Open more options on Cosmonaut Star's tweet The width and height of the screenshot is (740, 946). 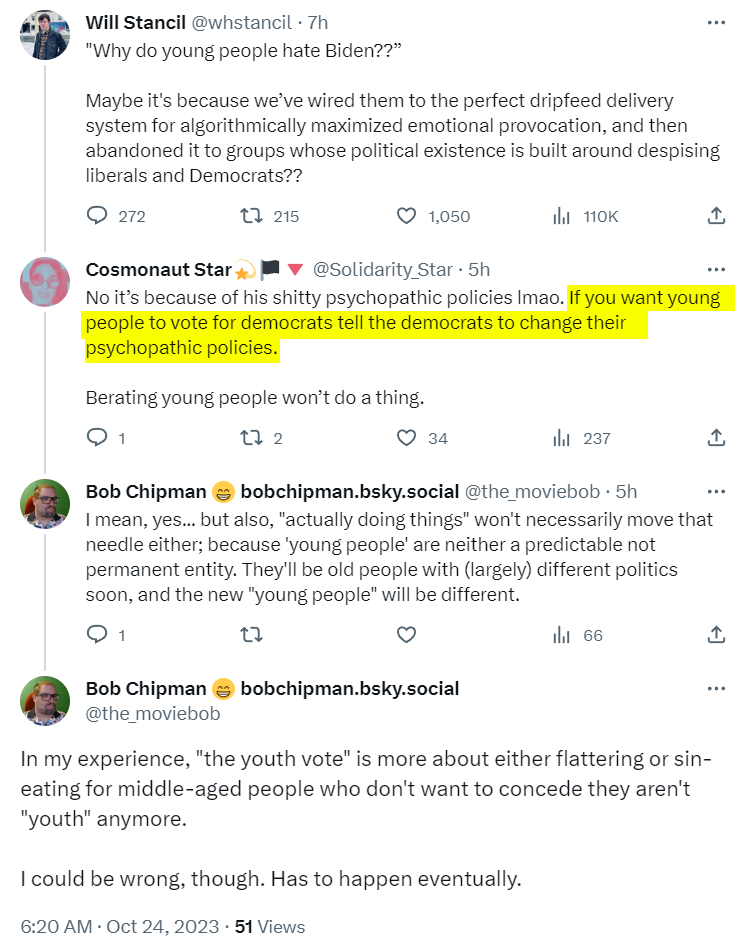(x=716, y=269)
